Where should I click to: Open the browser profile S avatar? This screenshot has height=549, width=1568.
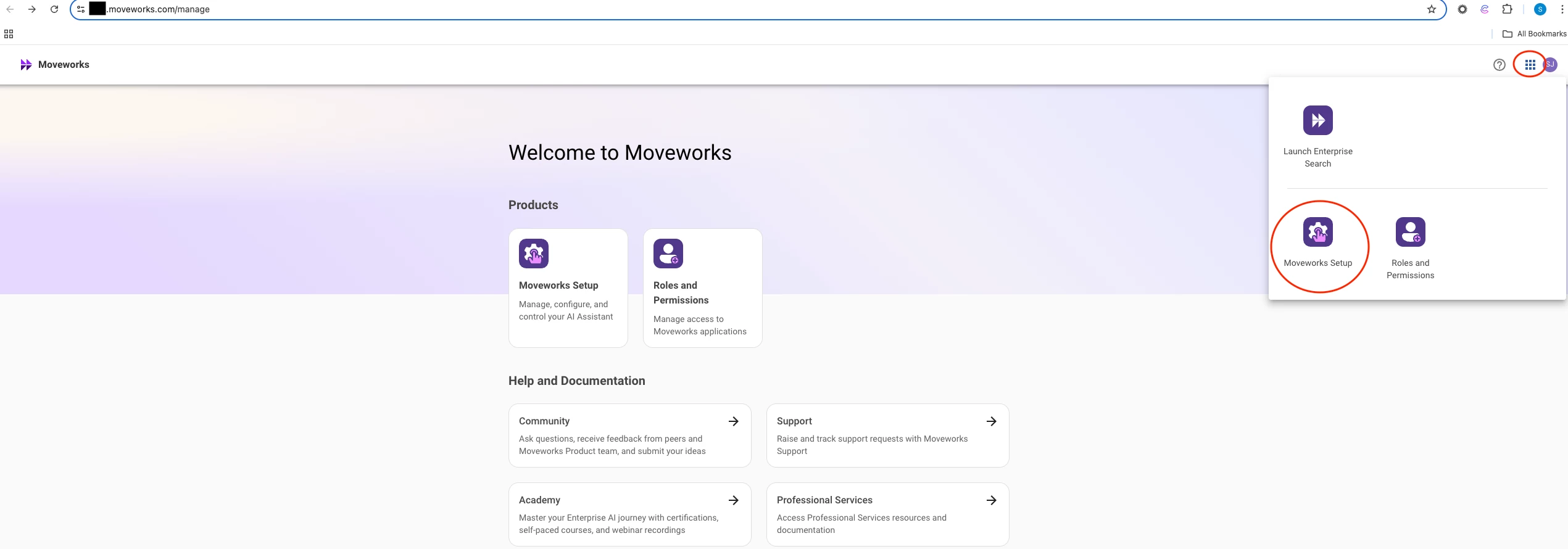(x=1540, y=9)
